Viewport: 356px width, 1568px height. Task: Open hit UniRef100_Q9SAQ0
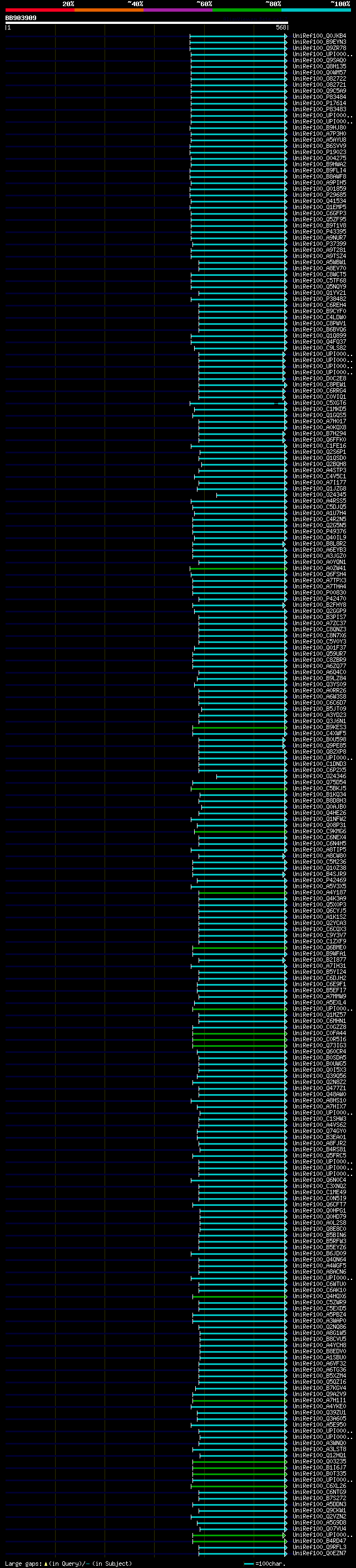point(319,60)
